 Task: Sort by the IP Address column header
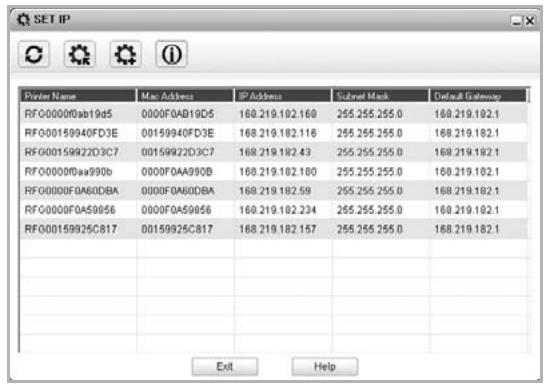pos(283,96)
